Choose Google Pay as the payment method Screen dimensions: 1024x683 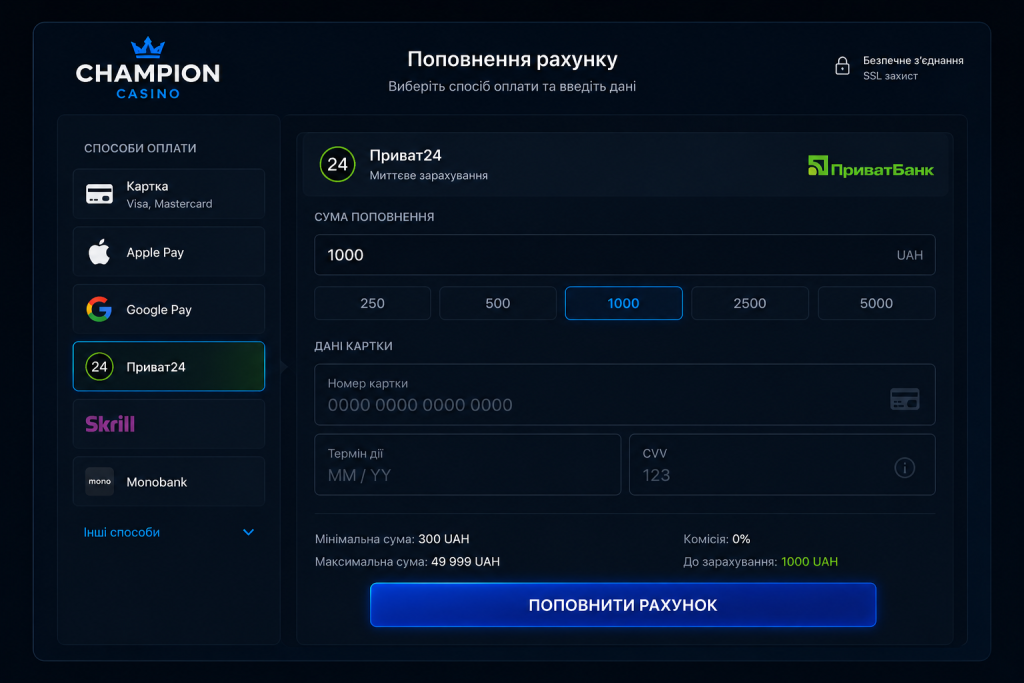168,309
